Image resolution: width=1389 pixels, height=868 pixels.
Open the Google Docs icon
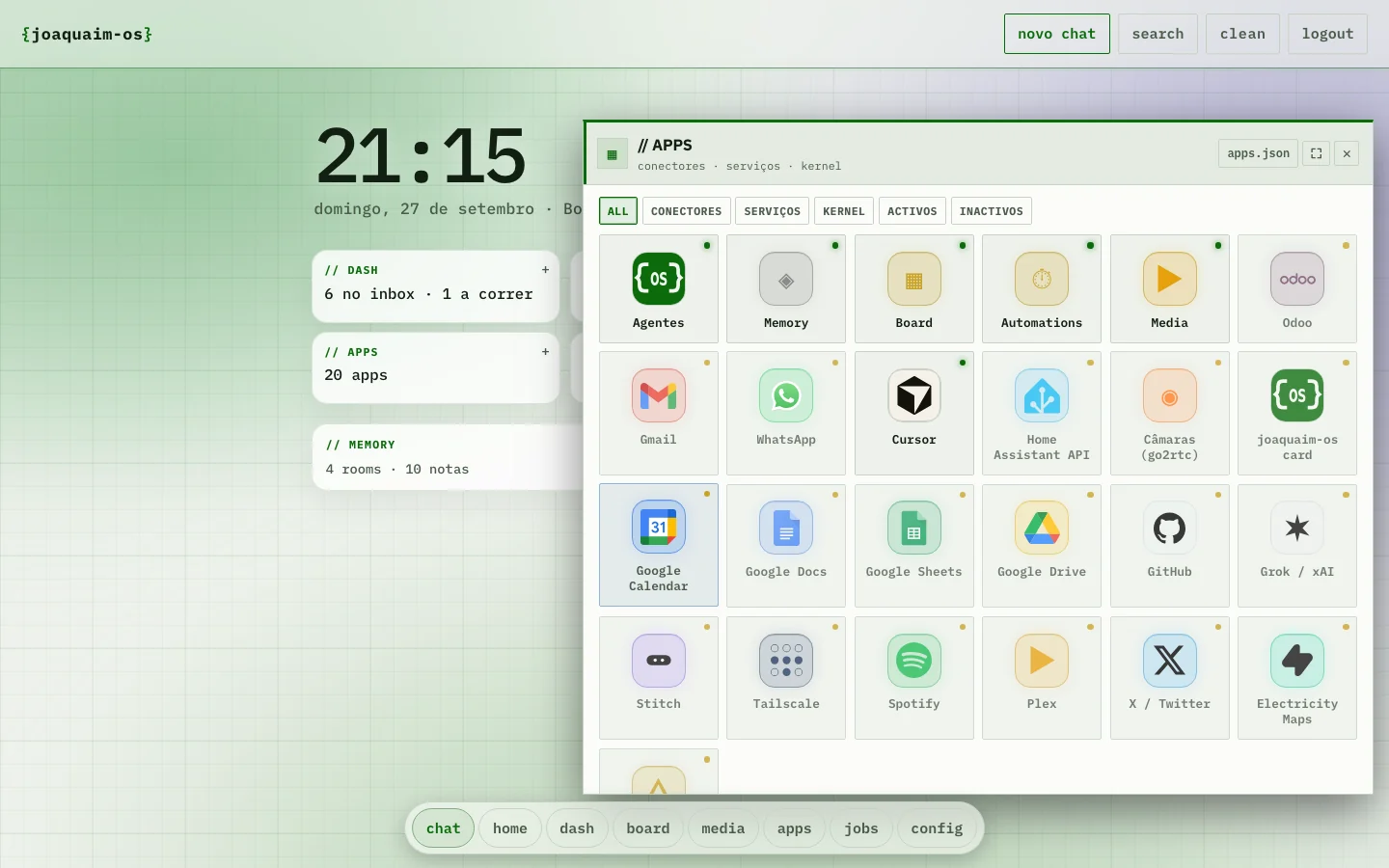(786, 528)
